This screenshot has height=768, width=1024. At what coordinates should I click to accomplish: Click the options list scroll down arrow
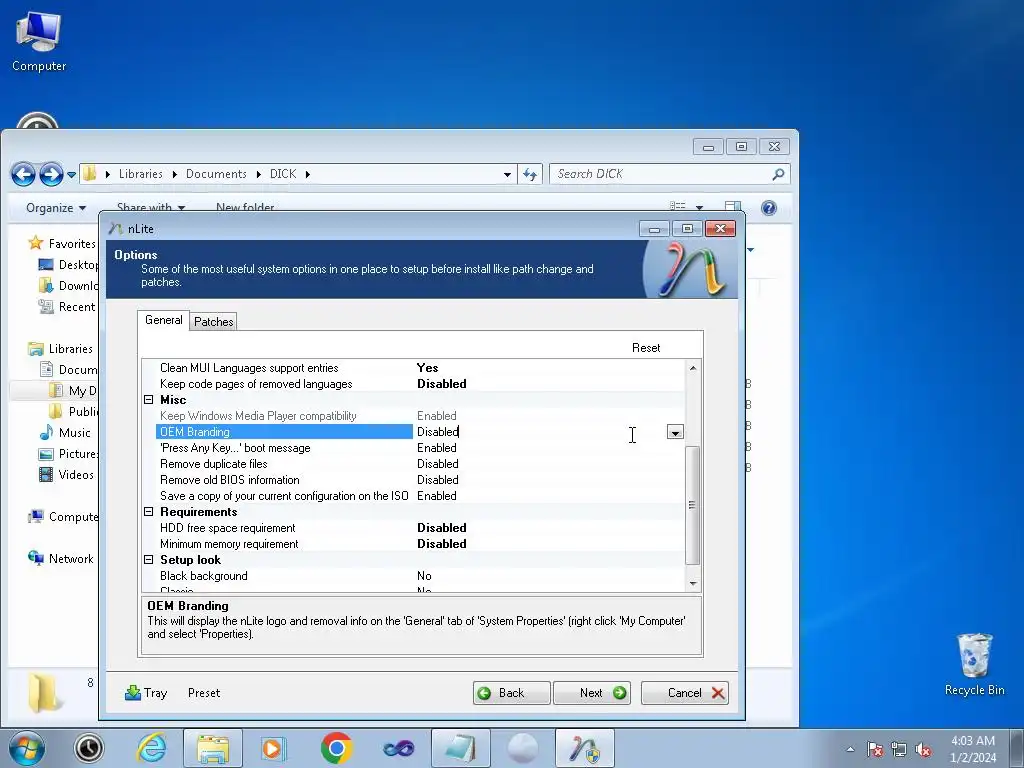pyautogui.click(x=693, y=583)
